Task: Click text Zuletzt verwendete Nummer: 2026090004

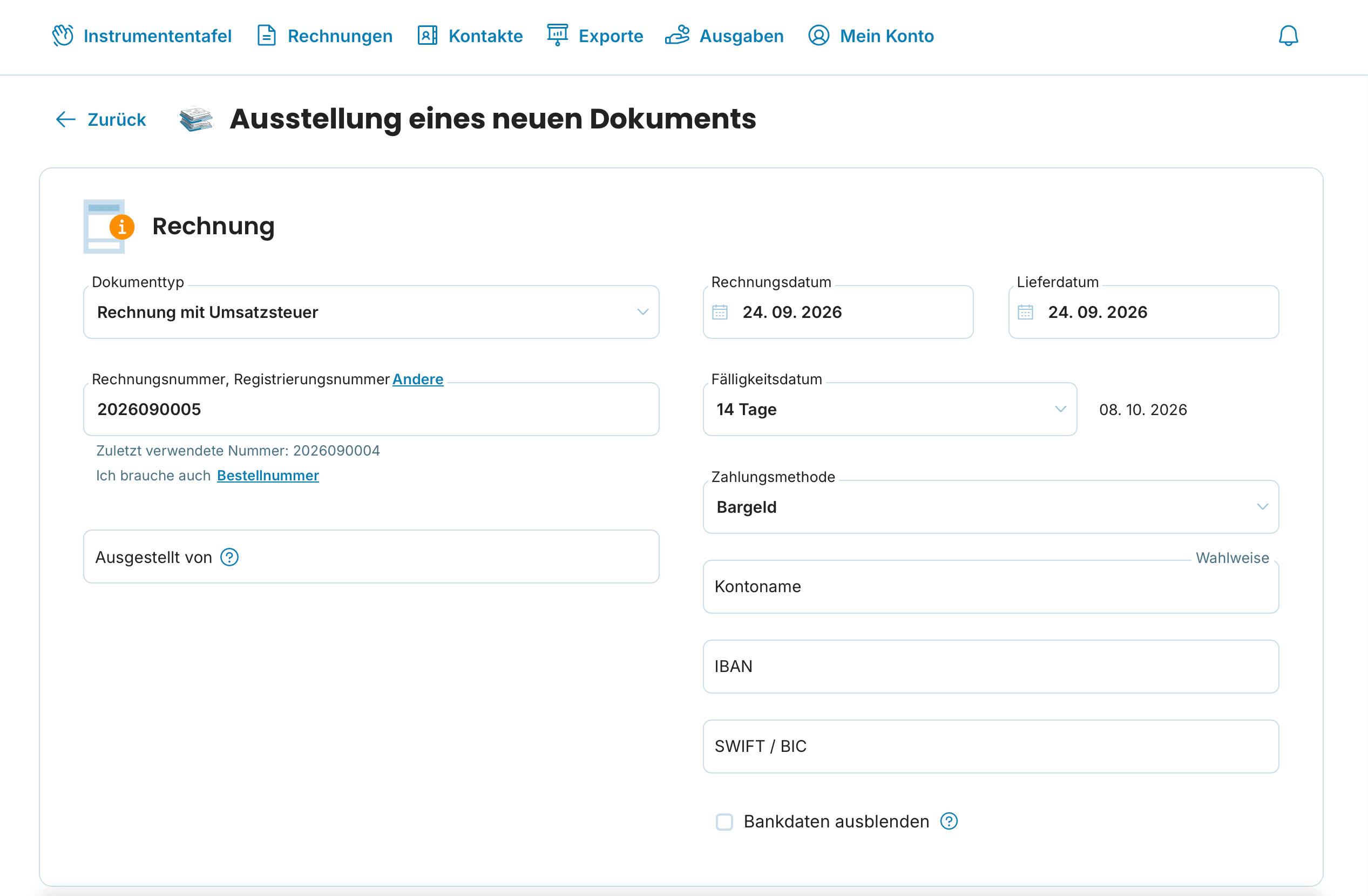Action: (238, 451)
